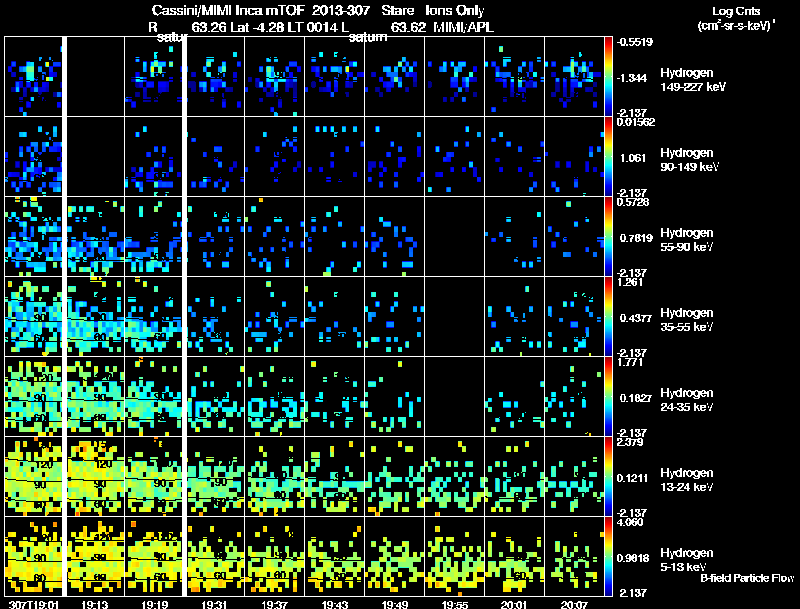Click the 0.4377 color scale value
This screenshot has height=609, width=800.
tap(636, 318)
